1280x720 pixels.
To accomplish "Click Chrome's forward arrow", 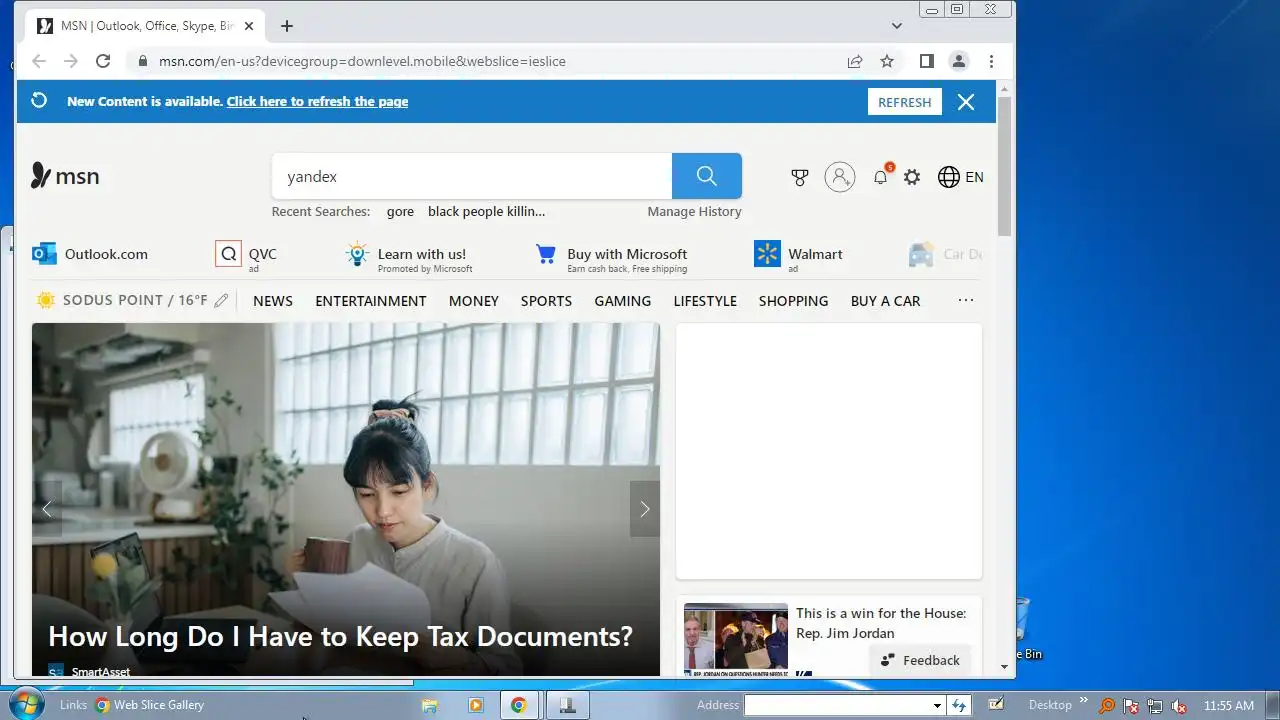I will click(x=71, y=61).
